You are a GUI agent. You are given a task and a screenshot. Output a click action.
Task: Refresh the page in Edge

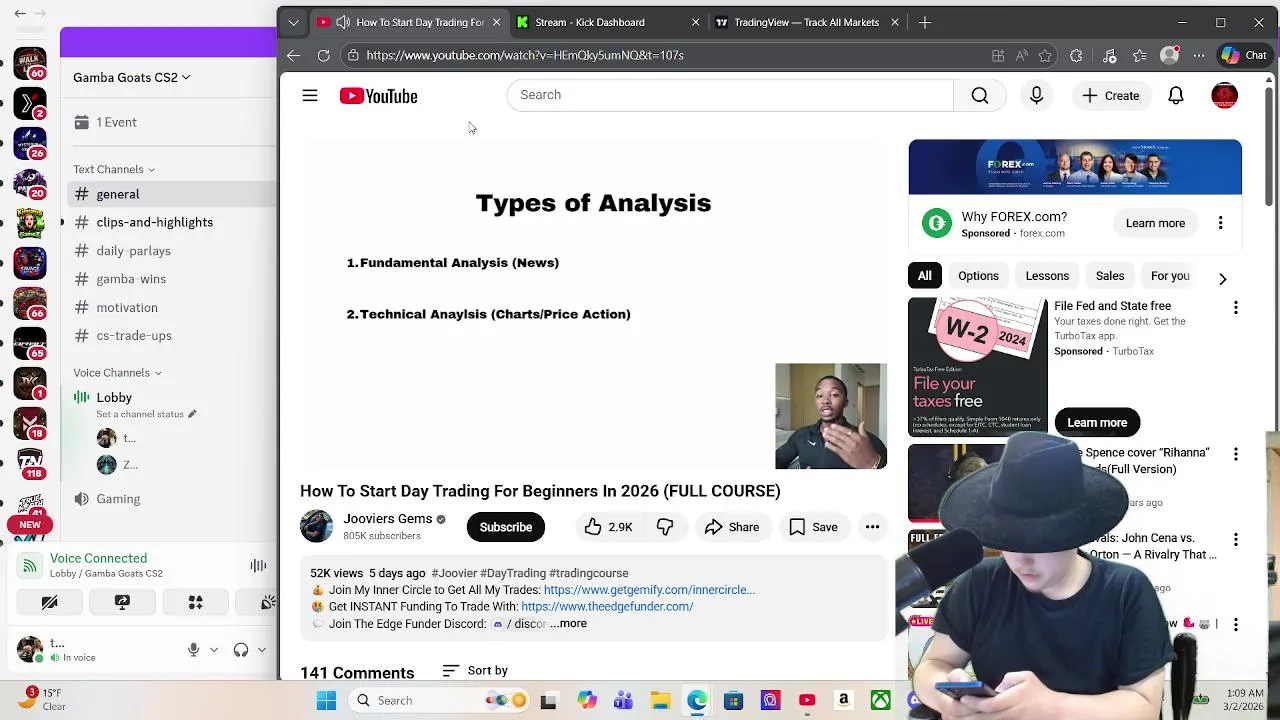click(x=323, y=55)
